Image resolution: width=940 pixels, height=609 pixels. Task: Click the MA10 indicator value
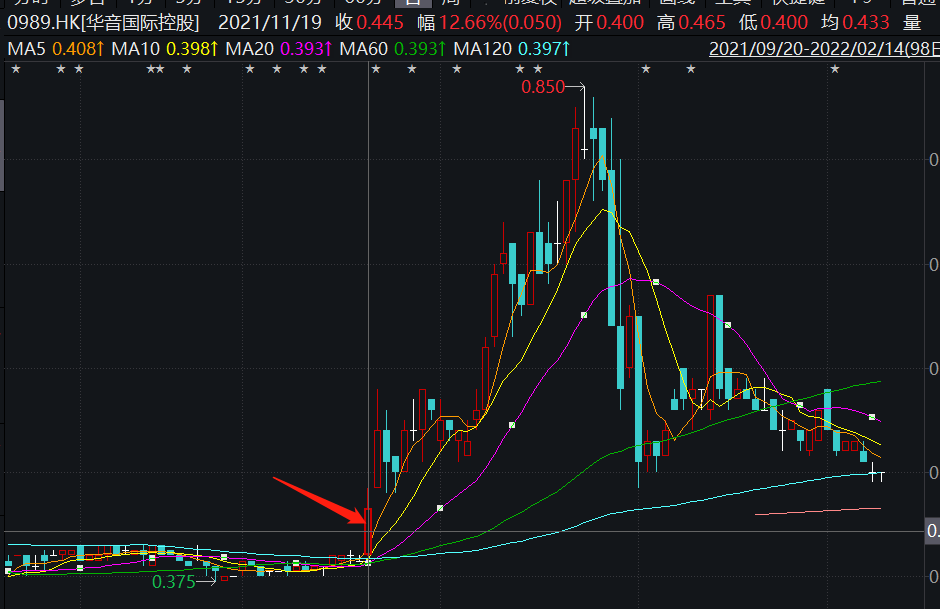(192, 49)
